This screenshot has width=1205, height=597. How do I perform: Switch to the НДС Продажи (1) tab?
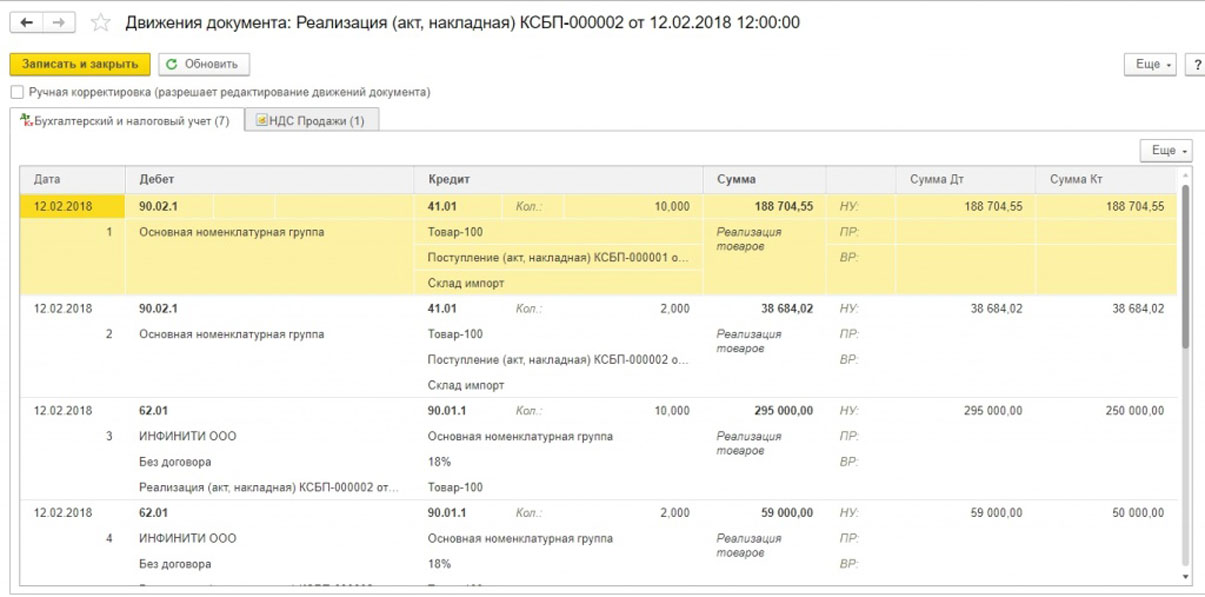click(311, 121)
